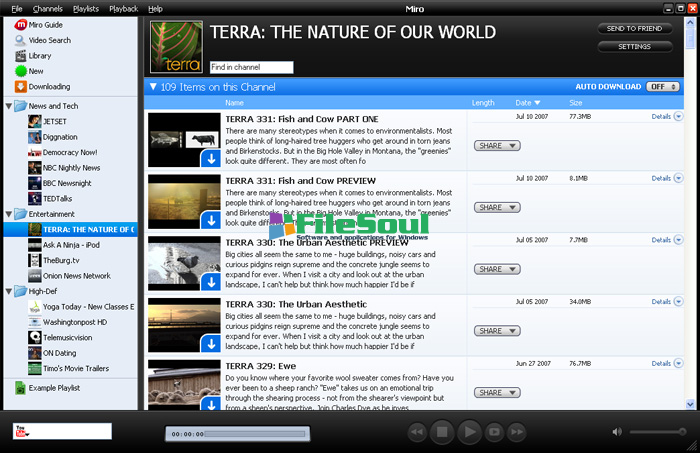Click the Find in channel search field
Viewport: 700px width, 453px height.
(x=251, y=67)
